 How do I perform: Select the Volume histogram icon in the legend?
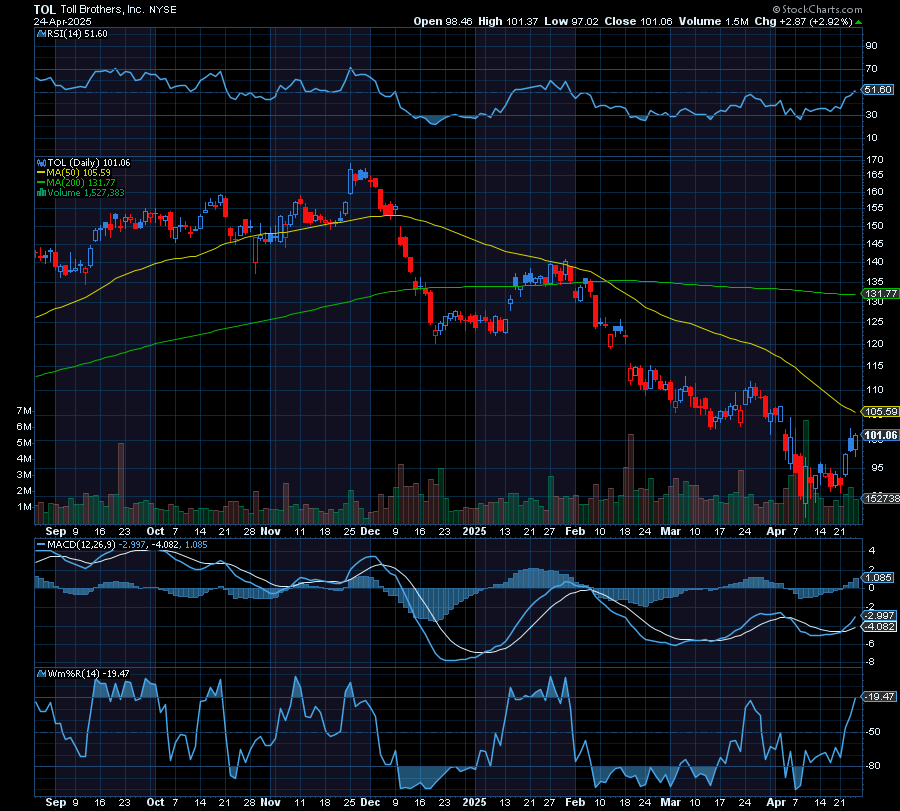41,192
